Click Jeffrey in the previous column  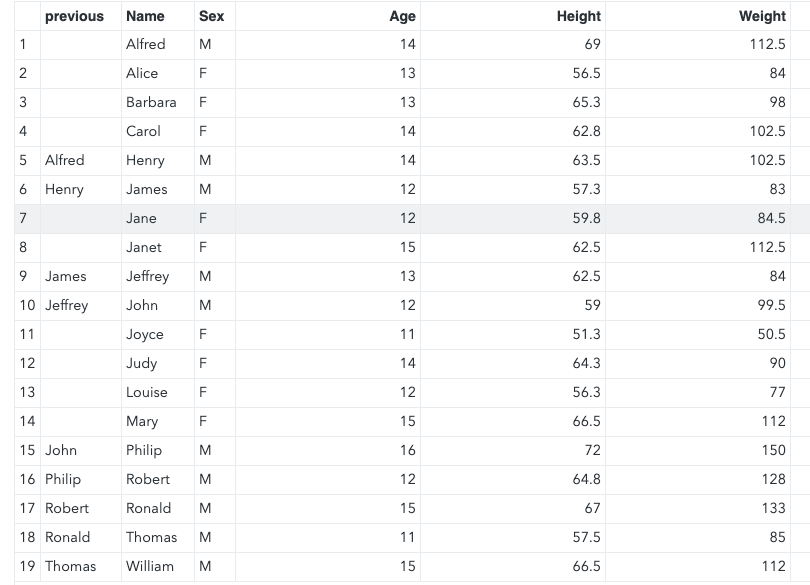click(67, 305)
